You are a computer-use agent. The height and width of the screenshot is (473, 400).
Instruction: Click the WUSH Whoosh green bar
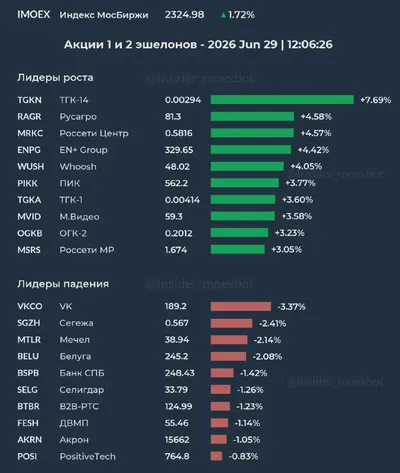click(247, 166)
